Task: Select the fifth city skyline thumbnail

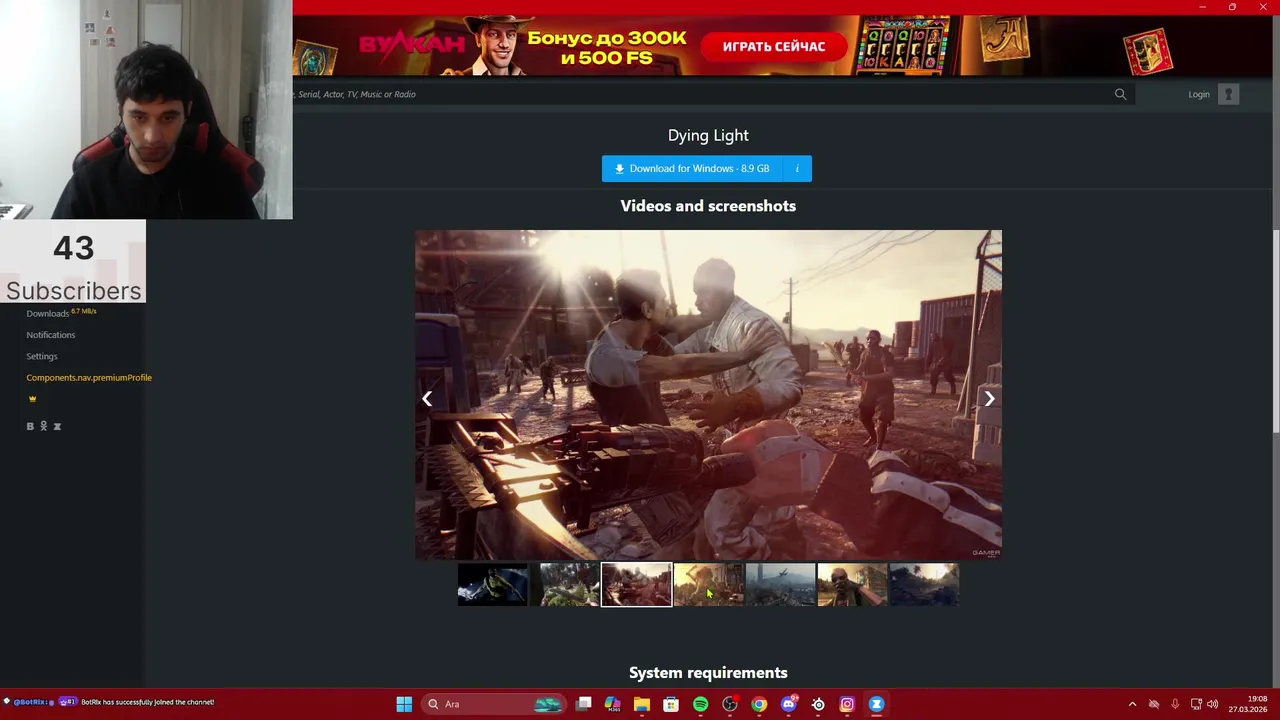Action: (780, 585)
